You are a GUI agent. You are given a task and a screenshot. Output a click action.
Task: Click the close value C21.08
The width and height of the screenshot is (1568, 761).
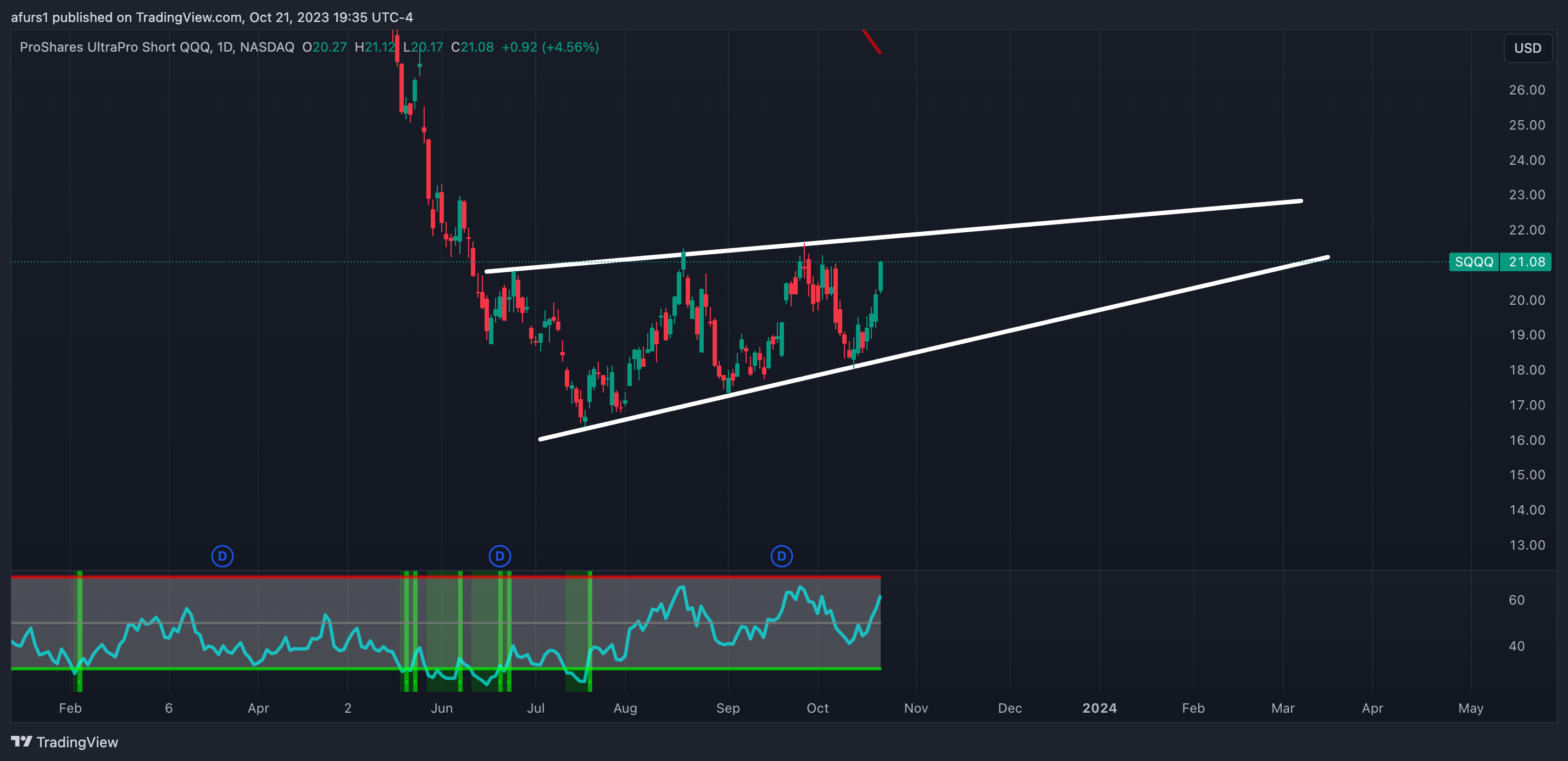click(472, 47)
